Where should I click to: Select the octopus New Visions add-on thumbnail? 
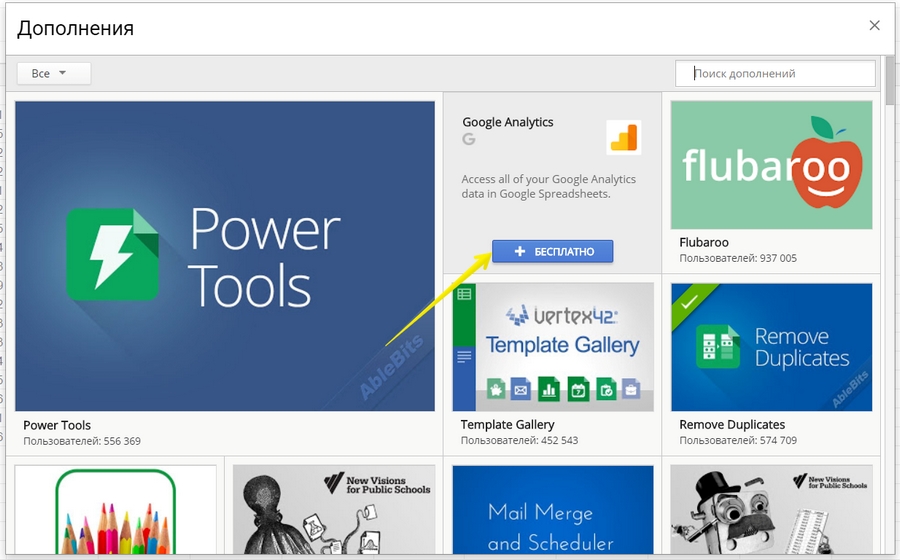point(334,510)
